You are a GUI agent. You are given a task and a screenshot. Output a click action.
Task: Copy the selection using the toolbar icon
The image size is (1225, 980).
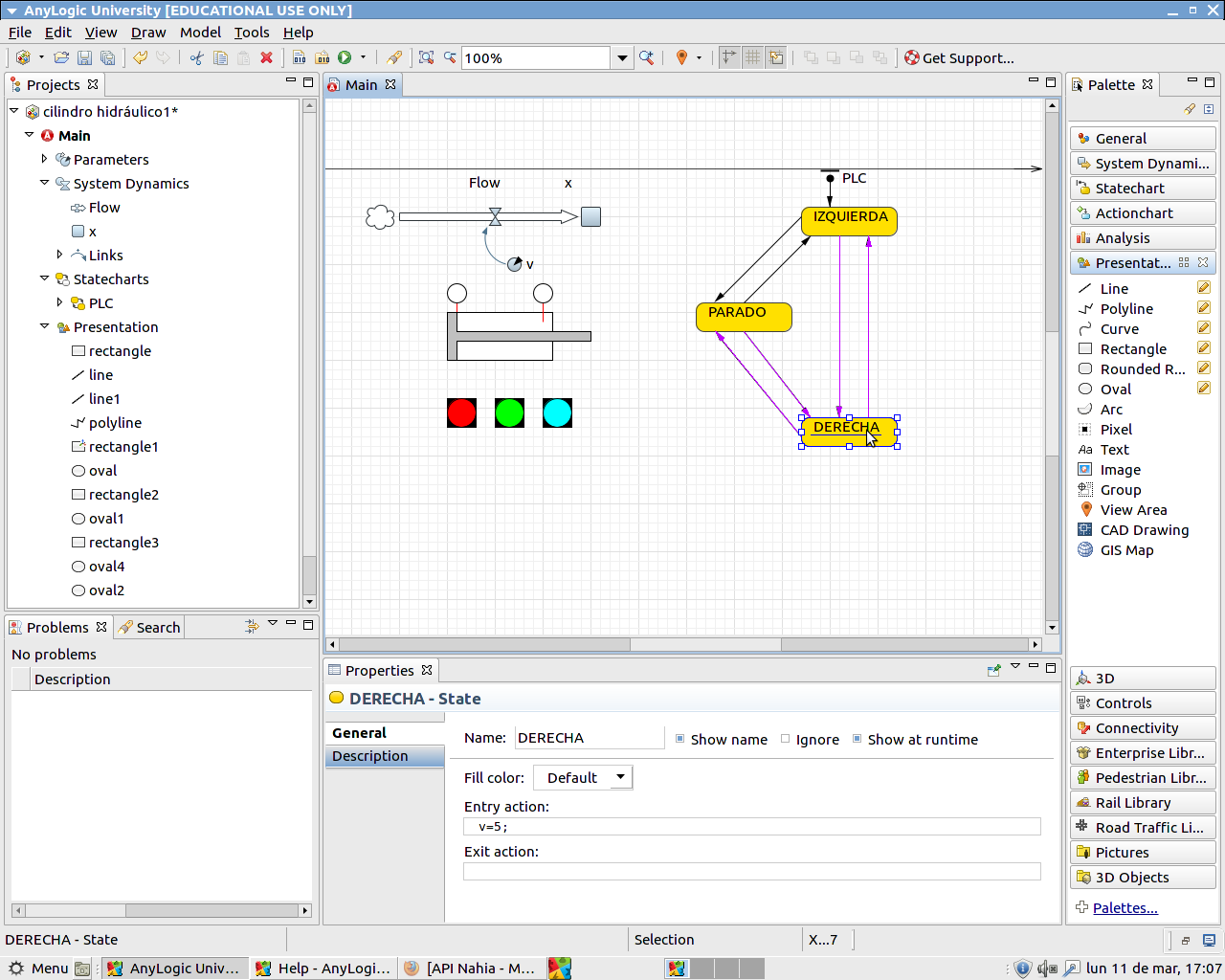pos(220,57)
